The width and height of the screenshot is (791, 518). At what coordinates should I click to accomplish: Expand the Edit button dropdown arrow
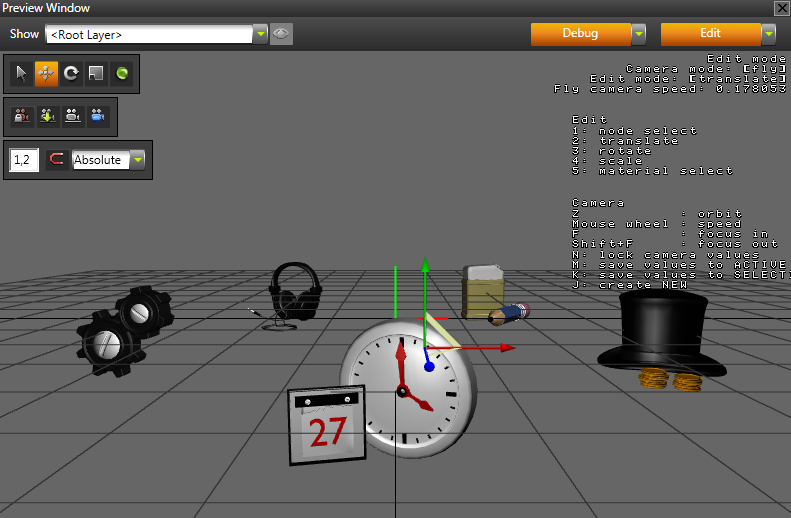point(768,34)
